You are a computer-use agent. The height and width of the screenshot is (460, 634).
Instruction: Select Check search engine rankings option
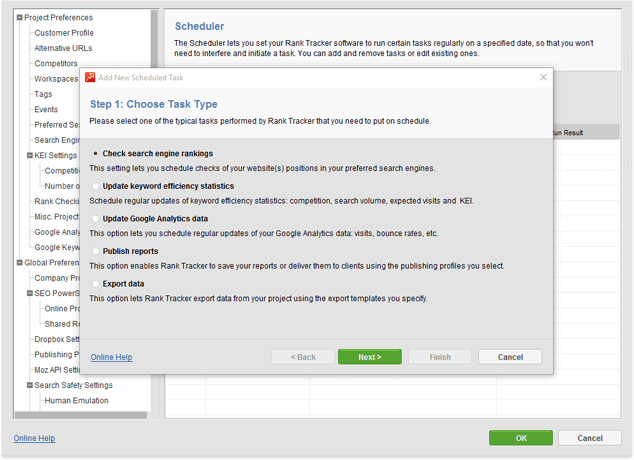tap(95, 154)
